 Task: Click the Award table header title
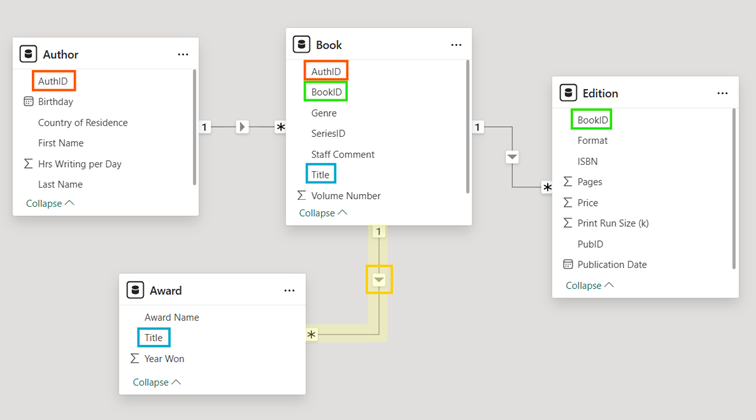point(165,290)
